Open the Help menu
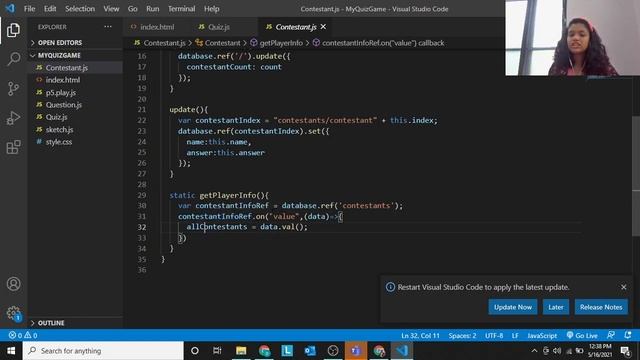 pyautogui.click(x=211, y=9)
